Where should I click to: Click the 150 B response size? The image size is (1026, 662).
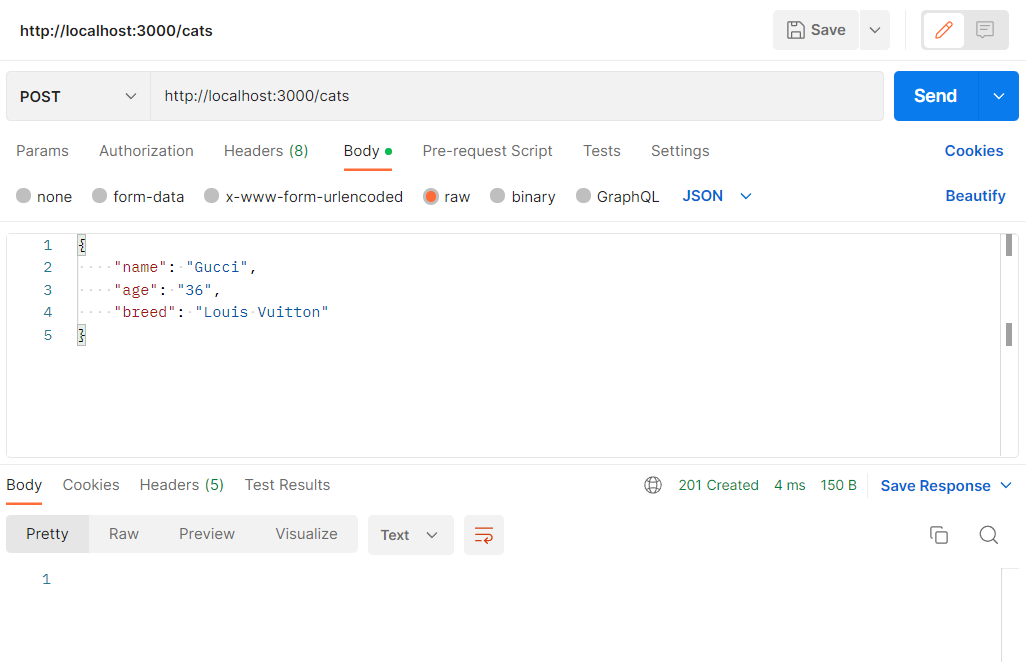[x=838, y=485]
